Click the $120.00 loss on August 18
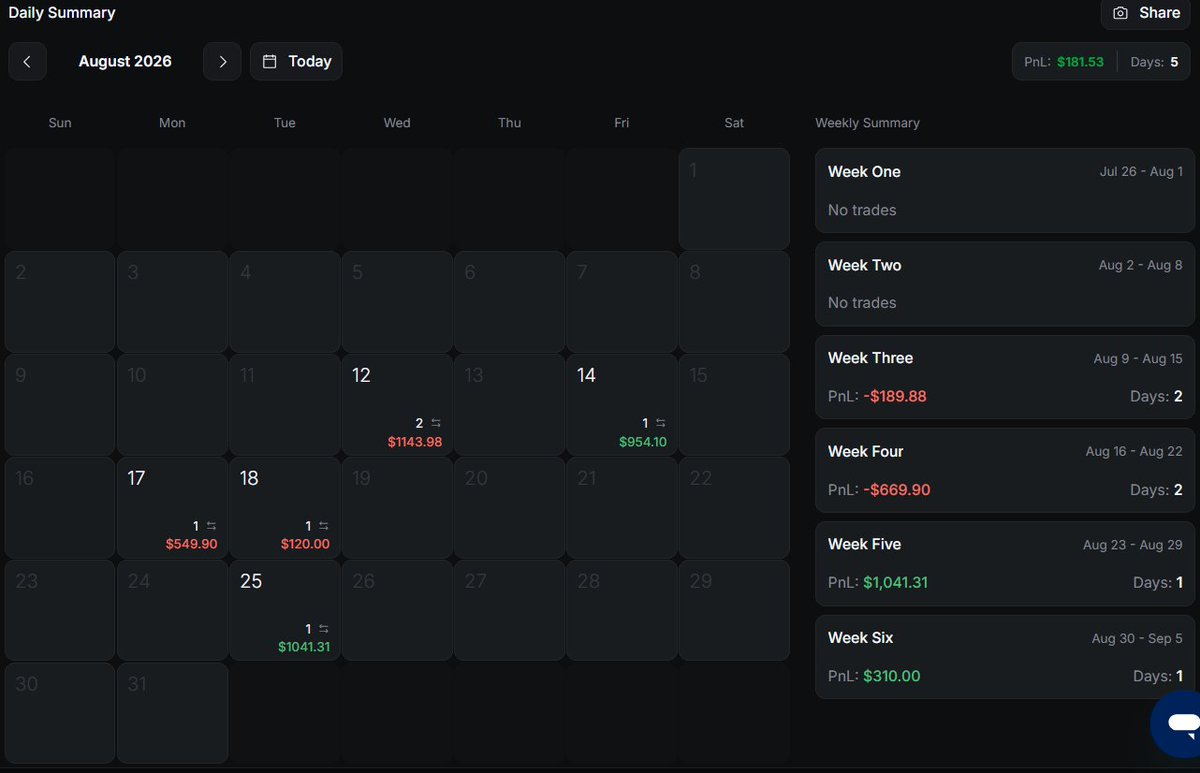Viewport: 1200px width, 773px height. tap(305, 544)
